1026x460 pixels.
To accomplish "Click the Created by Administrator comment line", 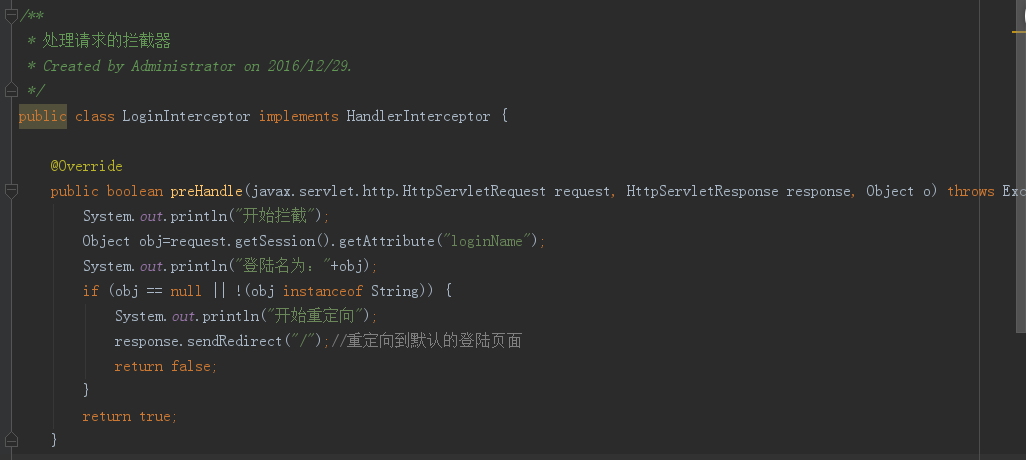I will tap(198, 66).
